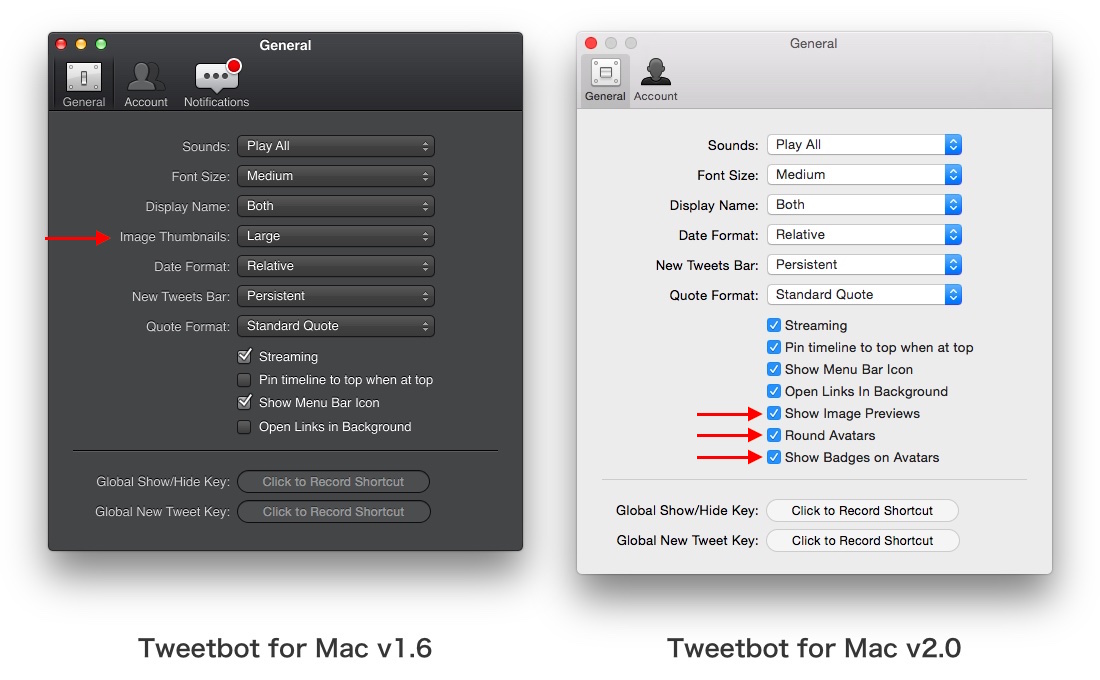Toggle Pin timeline to top in dark window

tap(244, 380)
